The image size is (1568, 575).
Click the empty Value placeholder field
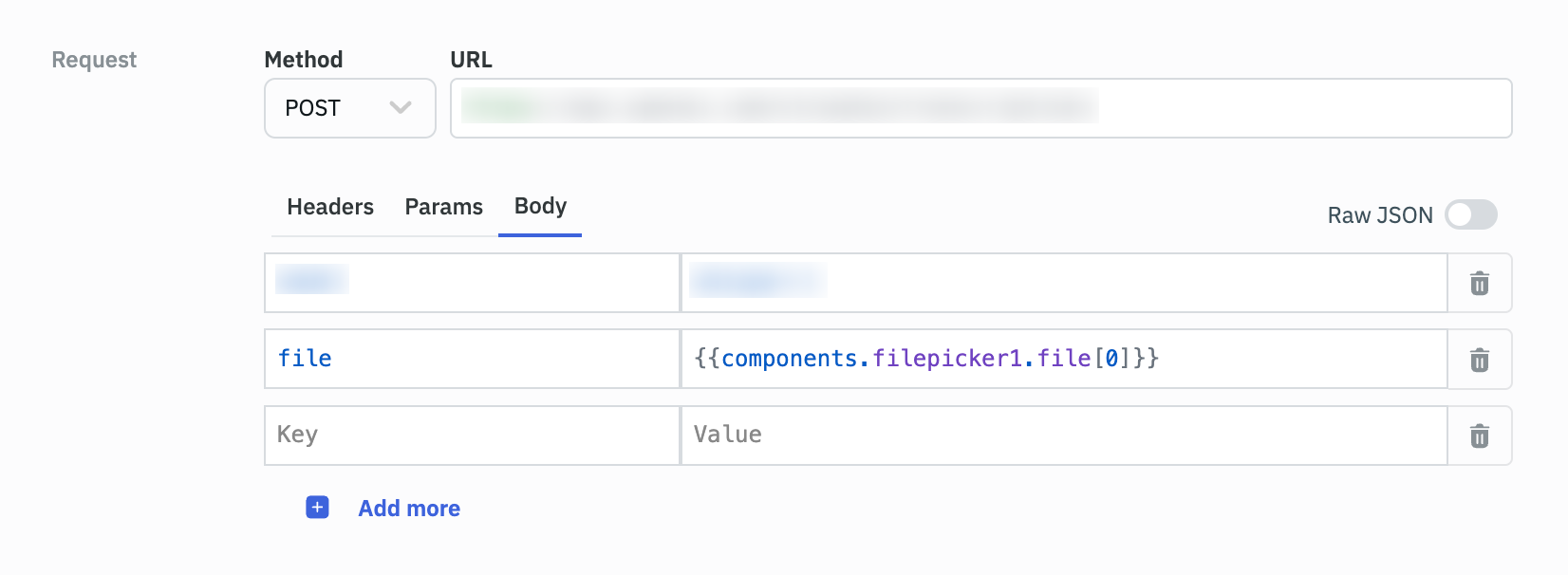[x=1063, y=436]
